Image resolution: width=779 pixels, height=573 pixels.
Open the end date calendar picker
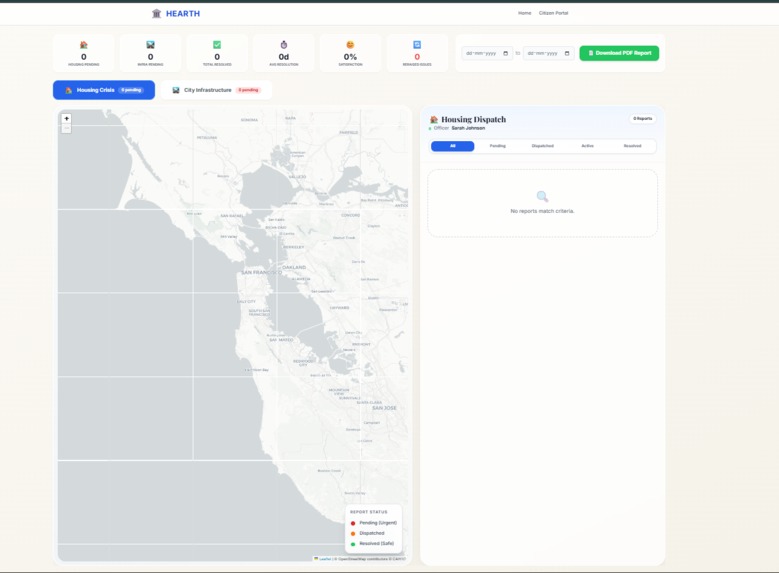coord(567,53)
